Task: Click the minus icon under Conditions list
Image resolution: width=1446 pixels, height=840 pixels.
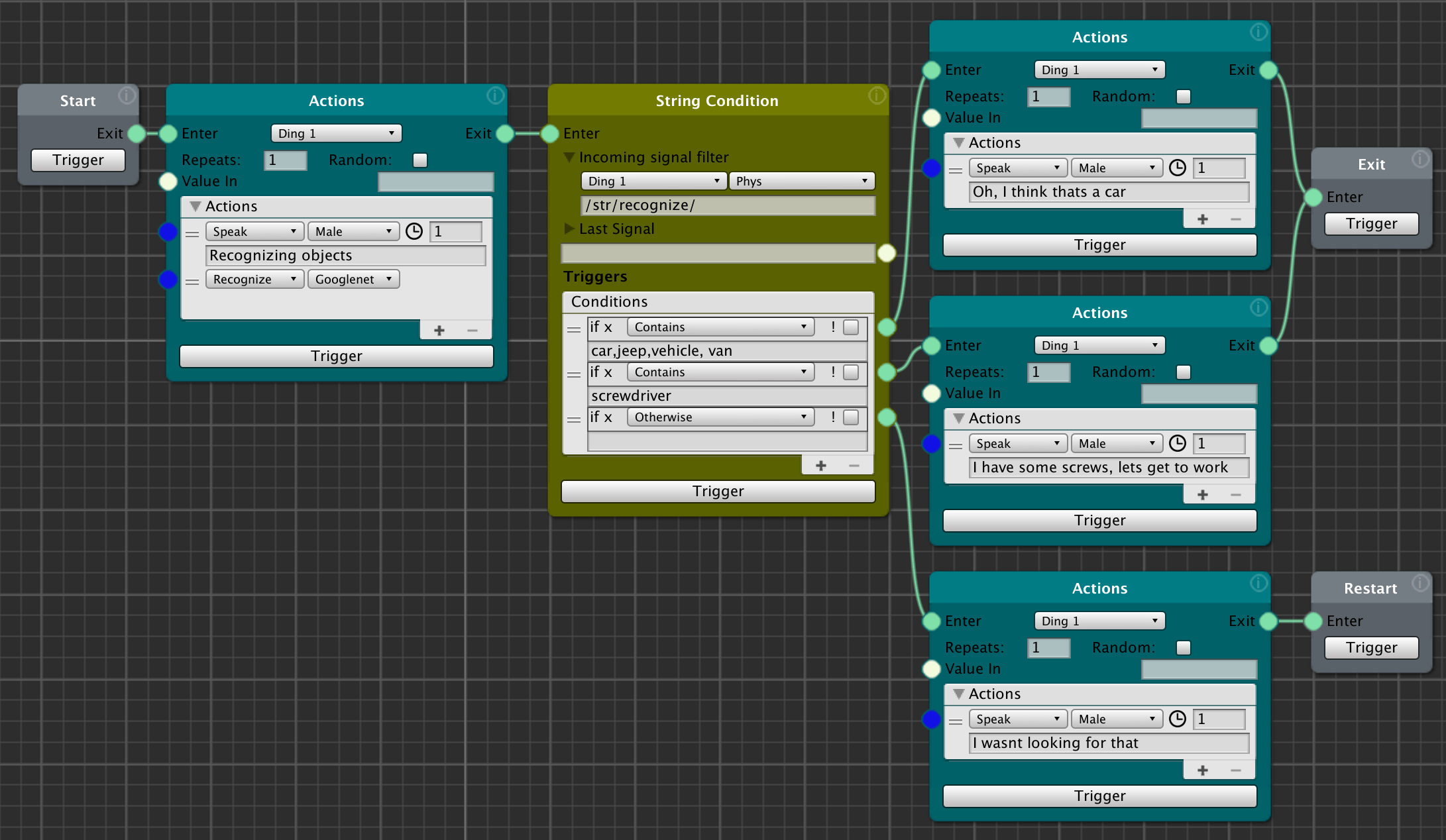Action: pos(854,466)
